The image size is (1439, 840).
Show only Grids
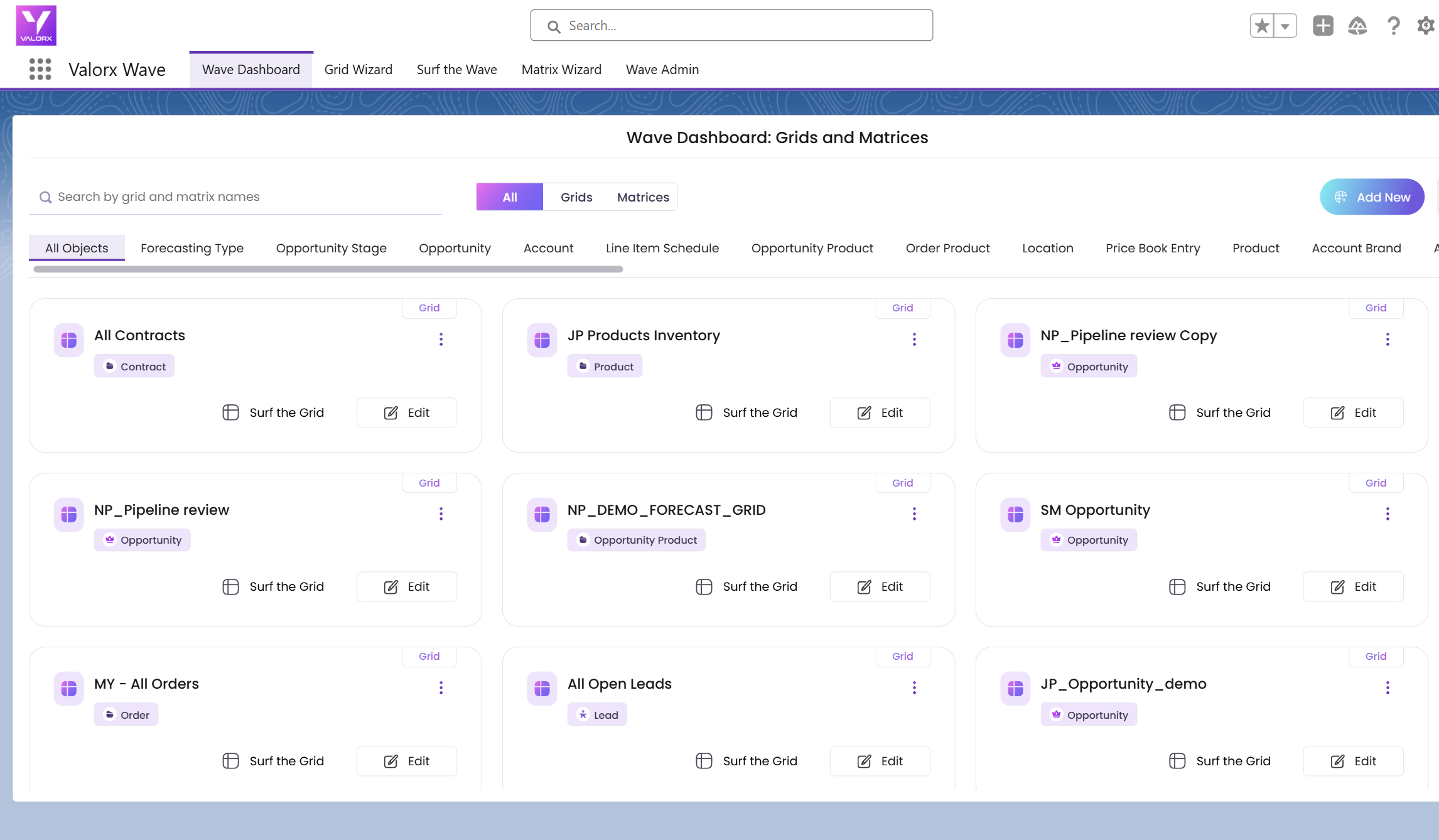(576, 197)
